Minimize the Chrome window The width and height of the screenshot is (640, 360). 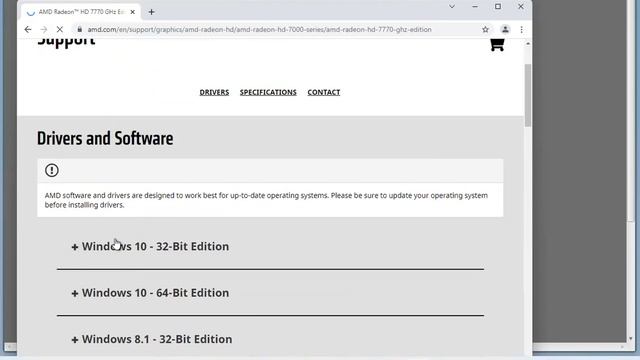click(475, 7)
